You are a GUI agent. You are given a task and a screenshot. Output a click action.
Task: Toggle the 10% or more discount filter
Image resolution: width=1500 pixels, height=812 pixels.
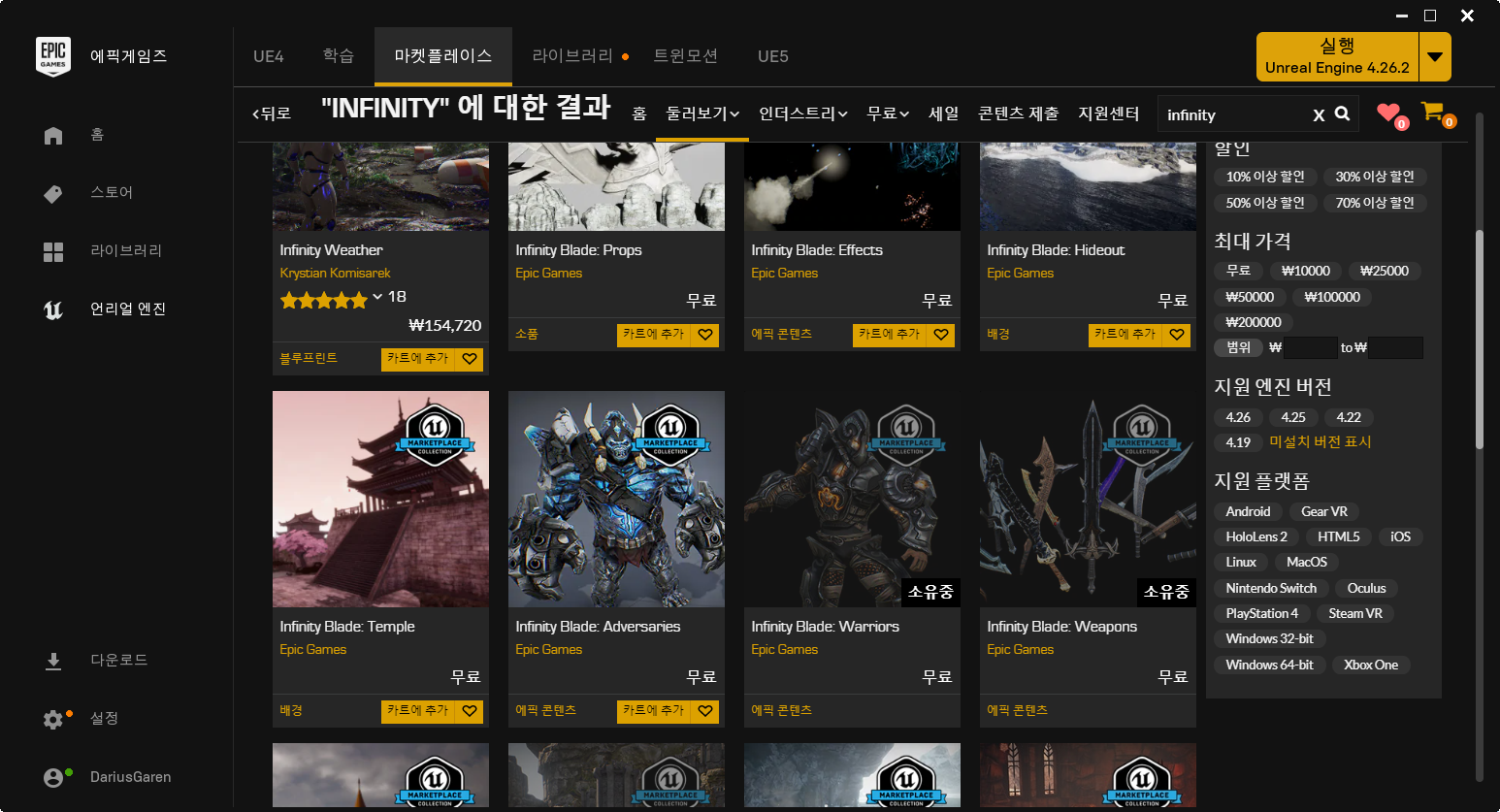(1265, 177)
